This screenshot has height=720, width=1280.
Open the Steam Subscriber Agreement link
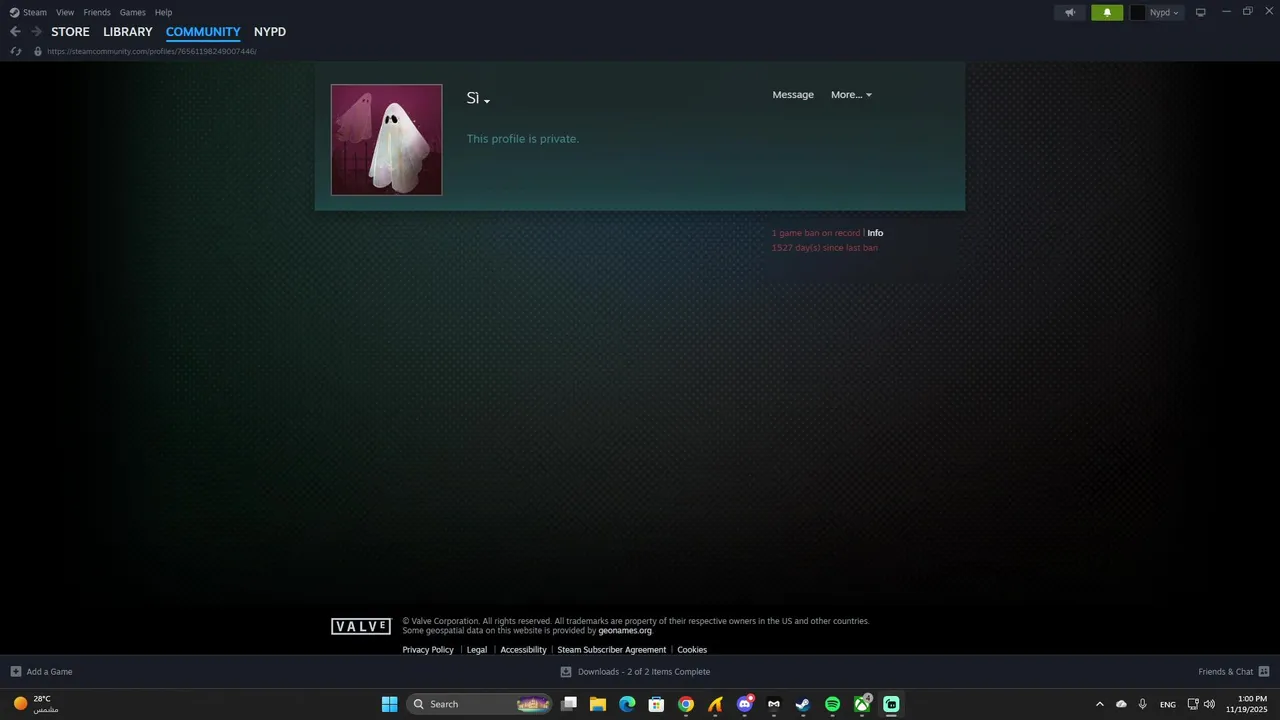[x=611, y=650]
